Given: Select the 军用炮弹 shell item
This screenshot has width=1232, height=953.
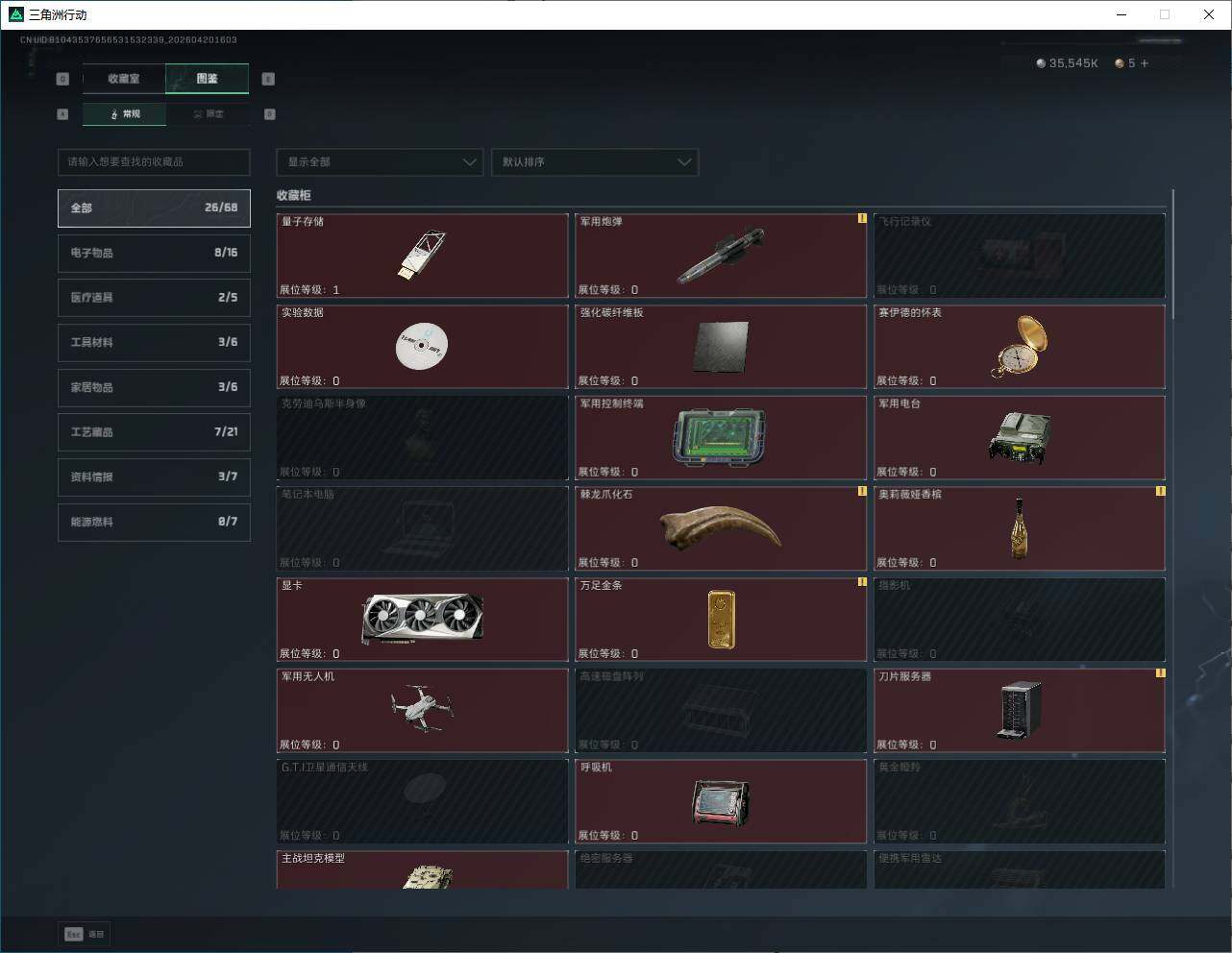Looking at the screenshot, I should pyautogui.click(x=721, y=256).
